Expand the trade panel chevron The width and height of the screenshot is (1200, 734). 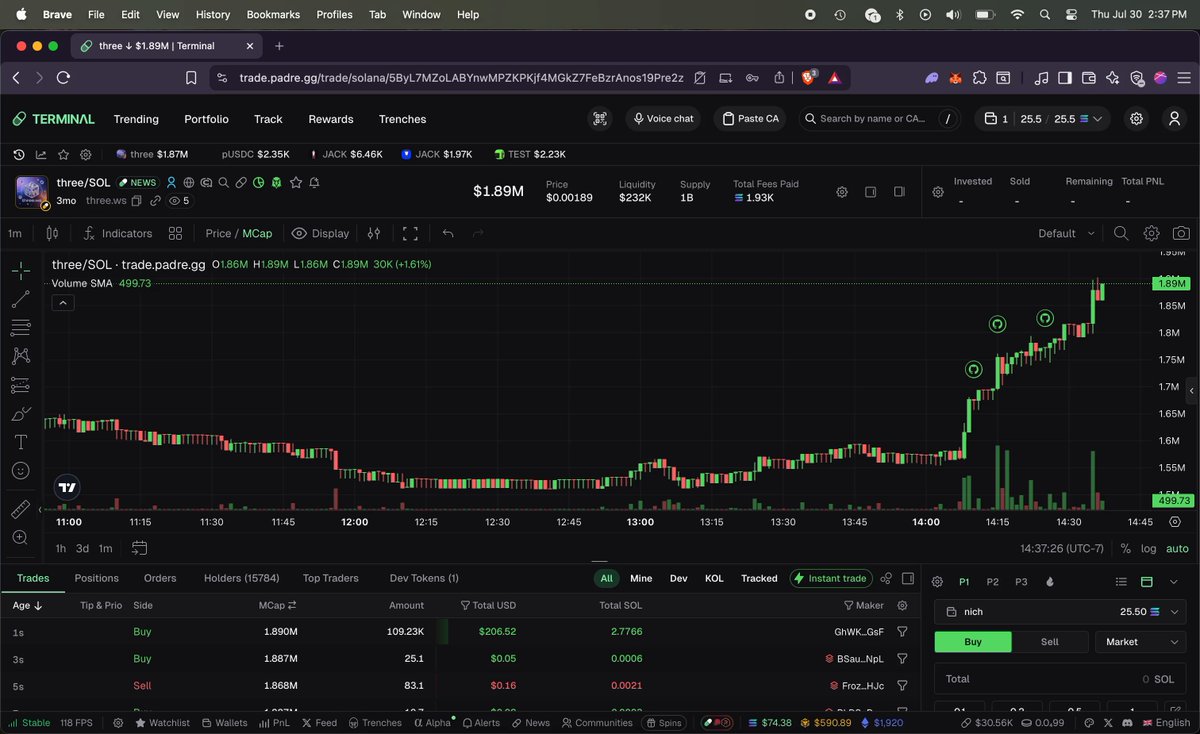[1175, 582]
